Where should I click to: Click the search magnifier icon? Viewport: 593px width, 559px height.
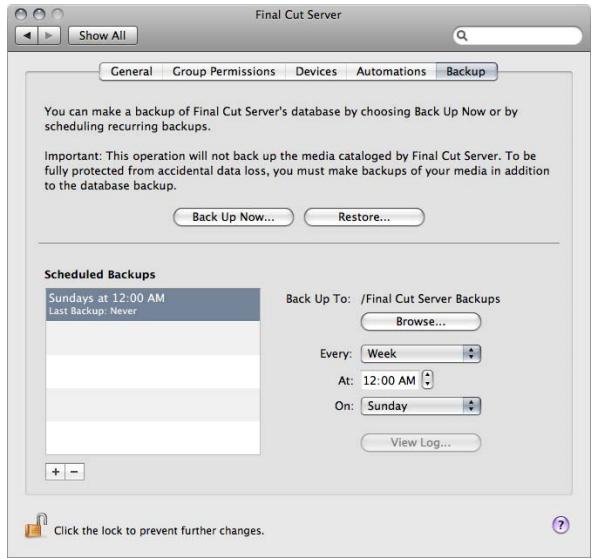pyautogui.click(x=462, y=36)
